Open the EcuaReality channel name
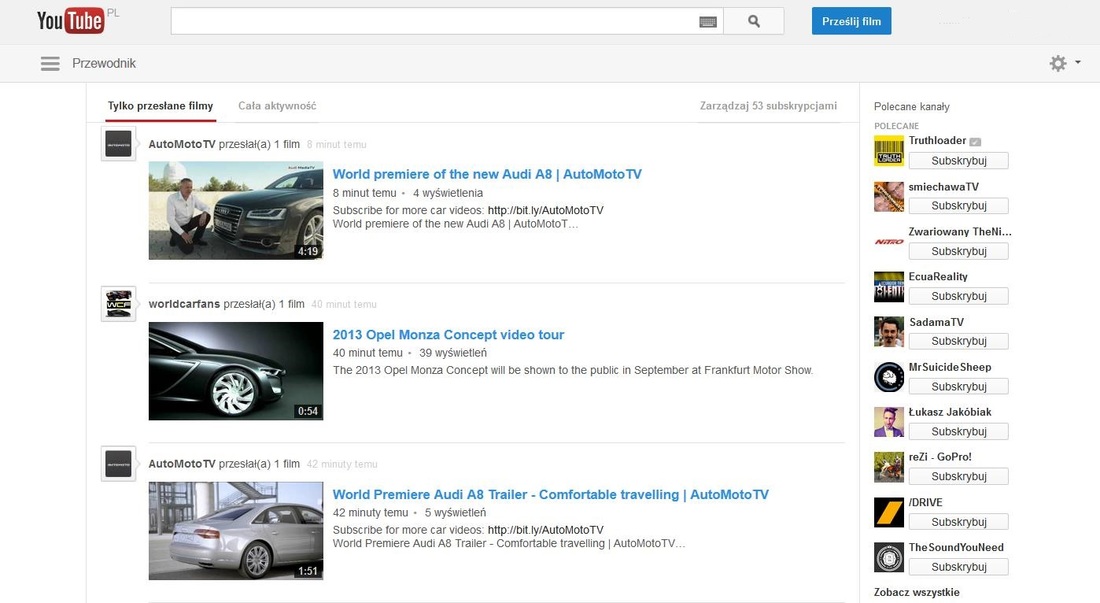Viewport: 1100px width, 603px height. click(938, 276)
